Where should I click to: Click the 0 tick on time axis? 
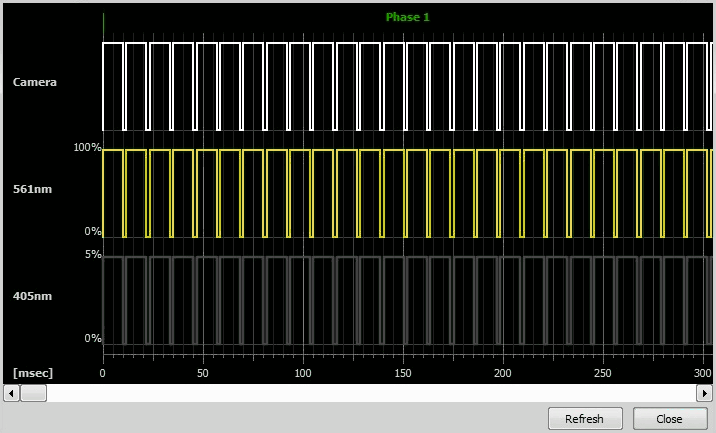click(x=102, y=373)
